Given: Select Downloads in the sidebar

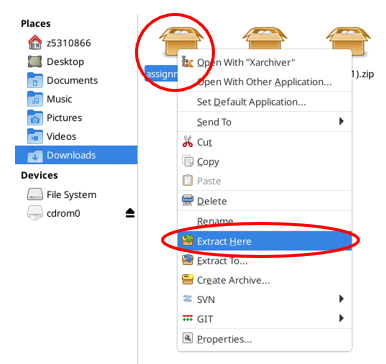Looking at the screenshot, I should (x=76, y=155).
